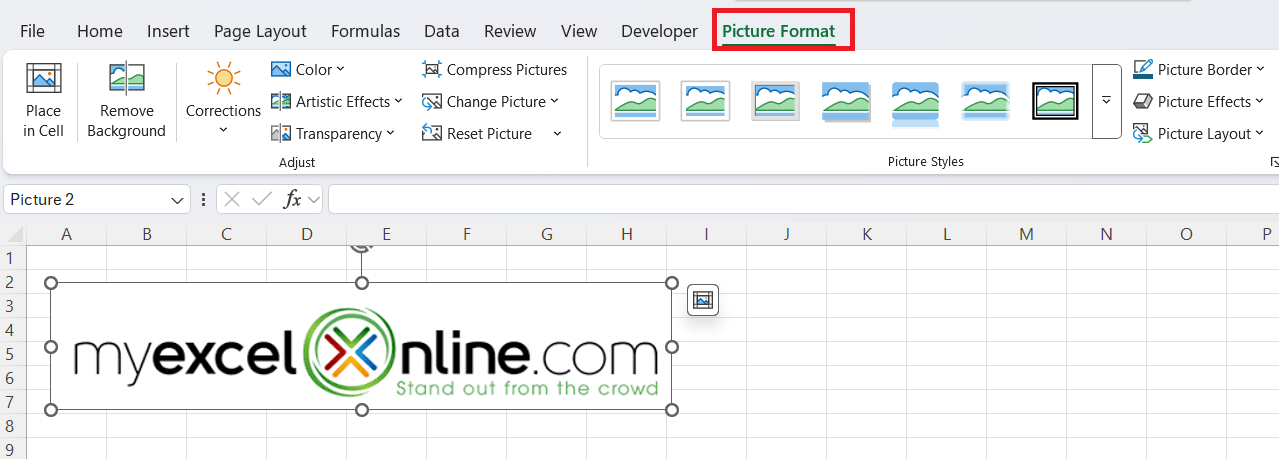Open the File tab

coord(32,31)
